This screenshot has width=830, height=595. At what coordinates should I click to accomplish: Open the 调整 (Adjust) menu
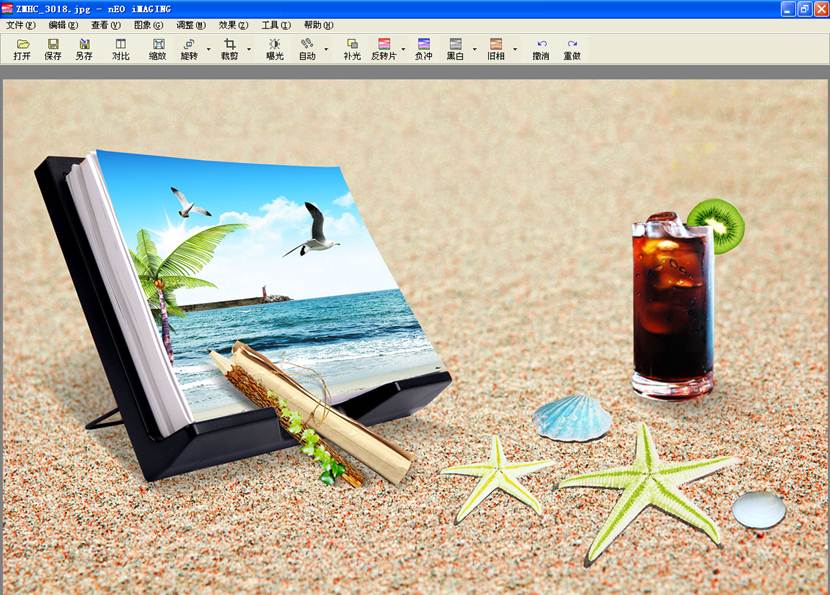click(x=191, y=25)
